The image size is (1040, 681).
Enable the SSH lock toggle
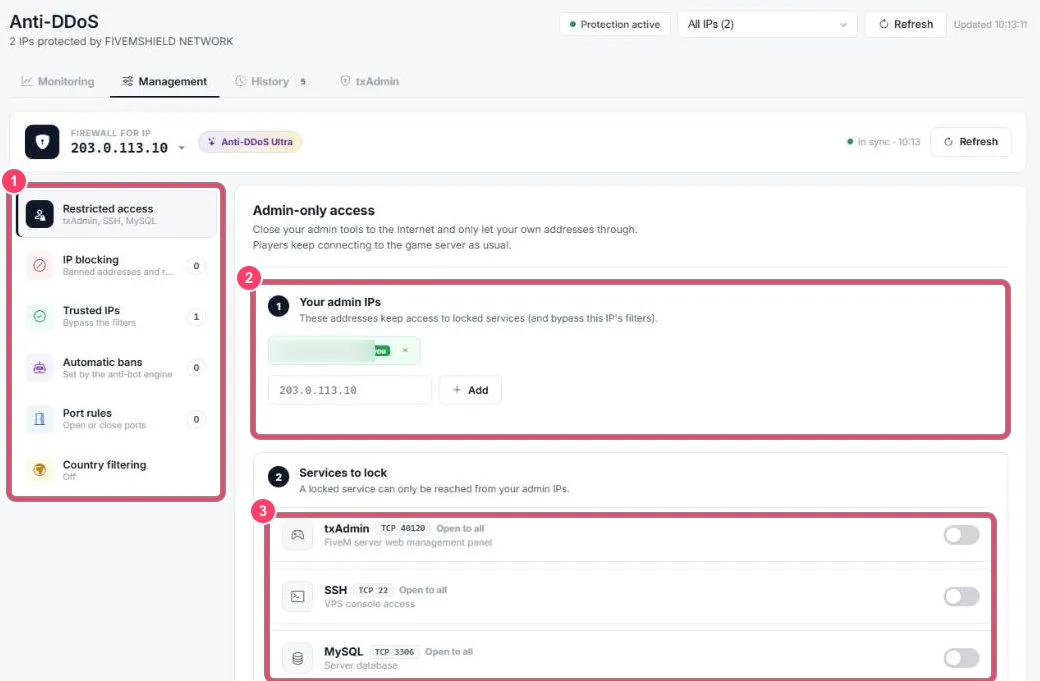click(x=961, y=596)
